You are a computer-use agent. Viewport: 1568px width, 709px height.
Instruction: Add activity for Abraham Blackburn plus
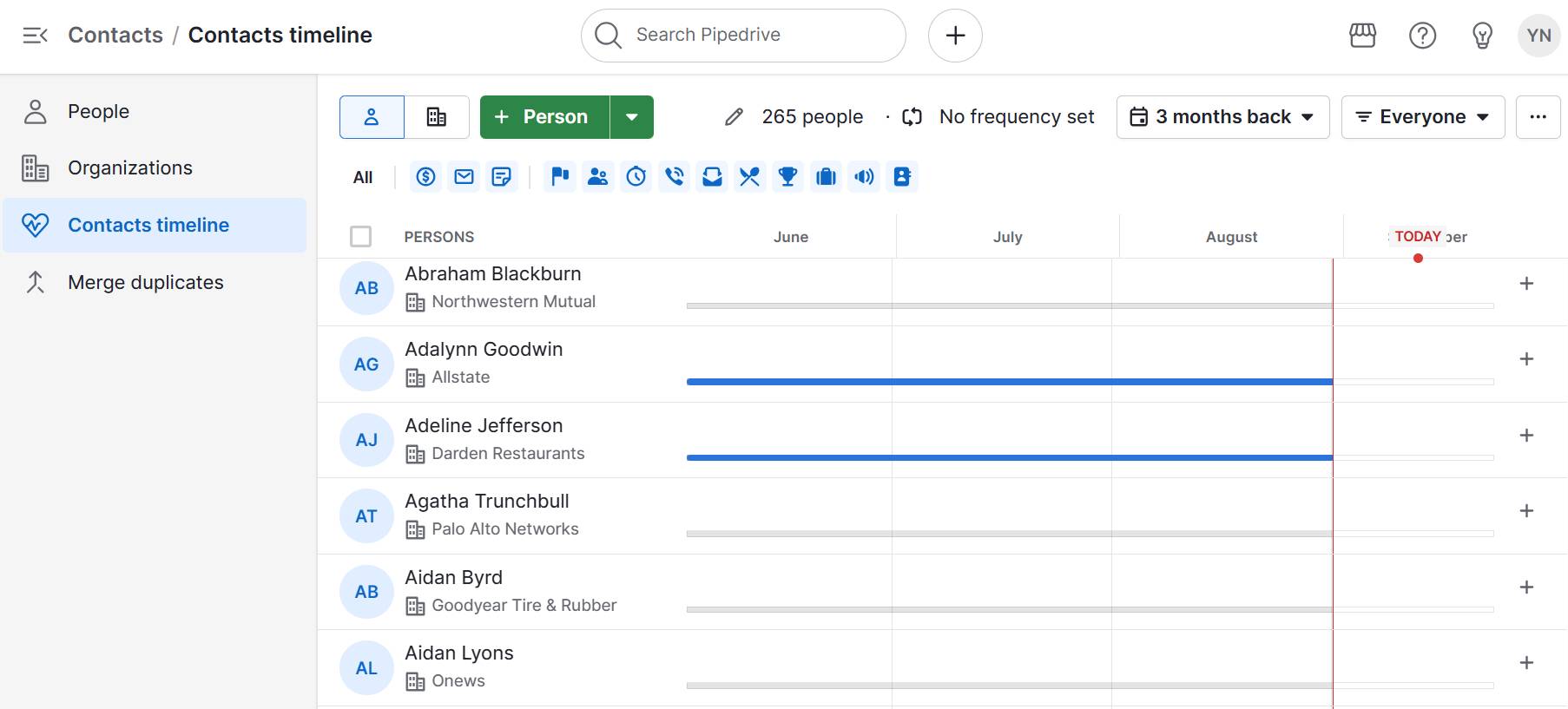[1526, 283]
